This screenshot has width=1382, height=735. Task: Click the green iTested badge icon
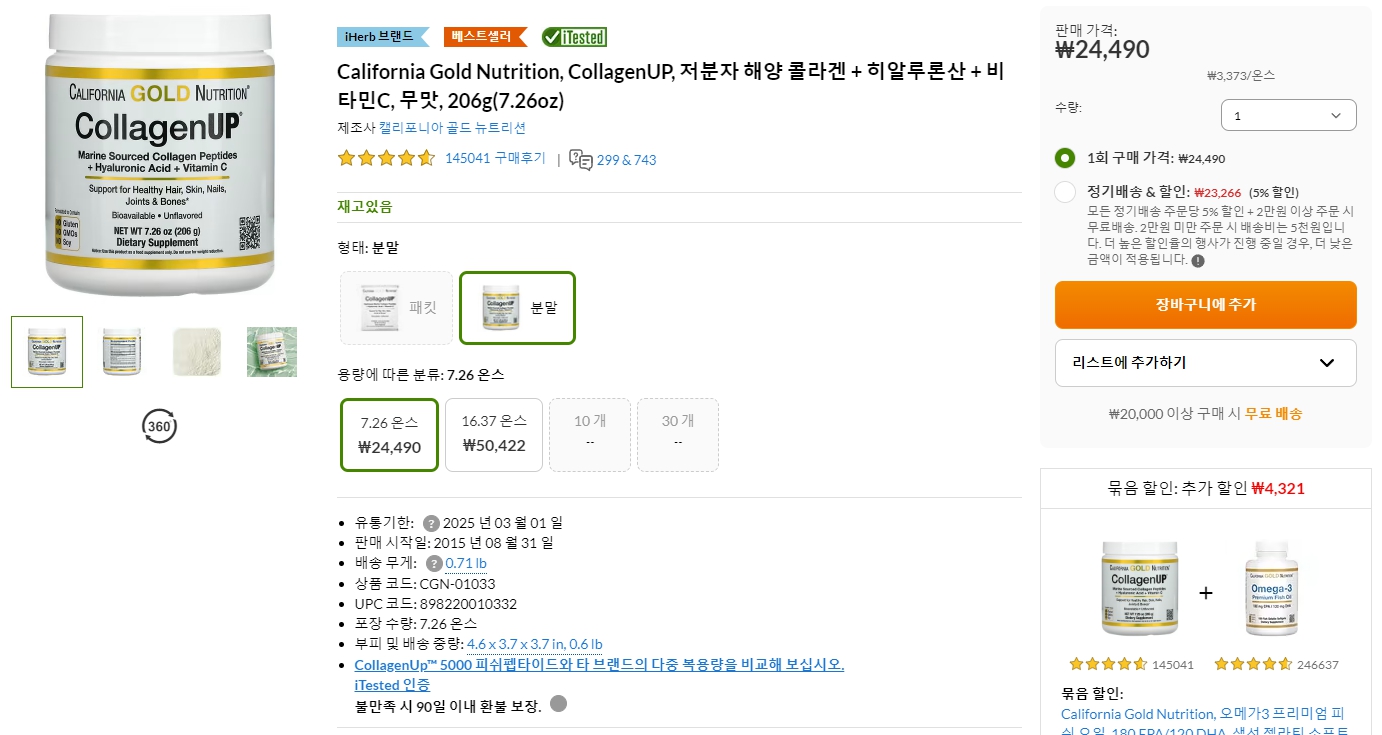[573, 36]
